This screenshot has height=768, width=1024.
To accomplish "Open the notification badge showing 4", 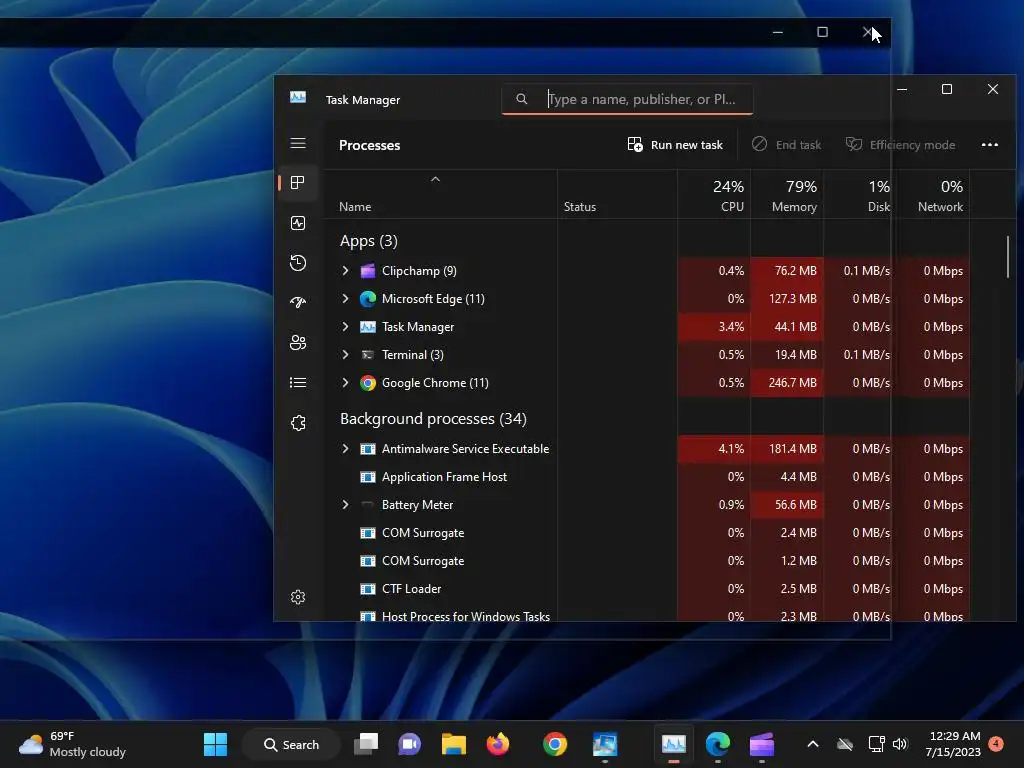I will (996, 744).
